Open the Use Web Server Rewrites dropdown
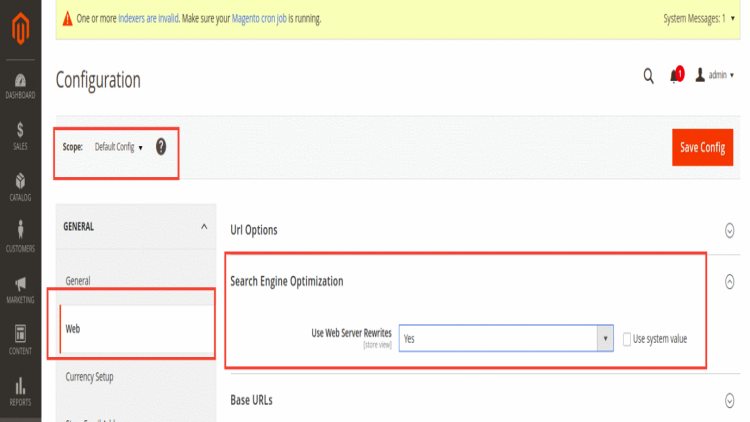 tap(506, 339)
